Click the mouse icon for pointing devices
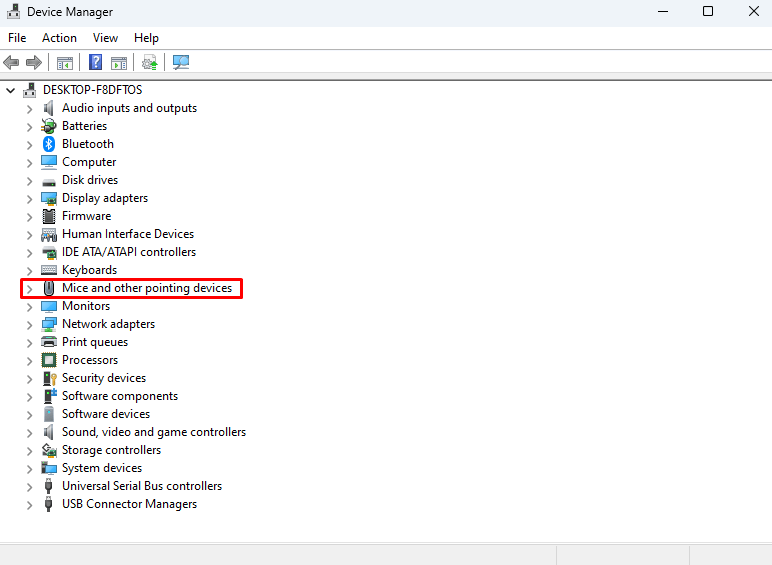The width and height of the screenshot is (772, 565). [49, 288]
